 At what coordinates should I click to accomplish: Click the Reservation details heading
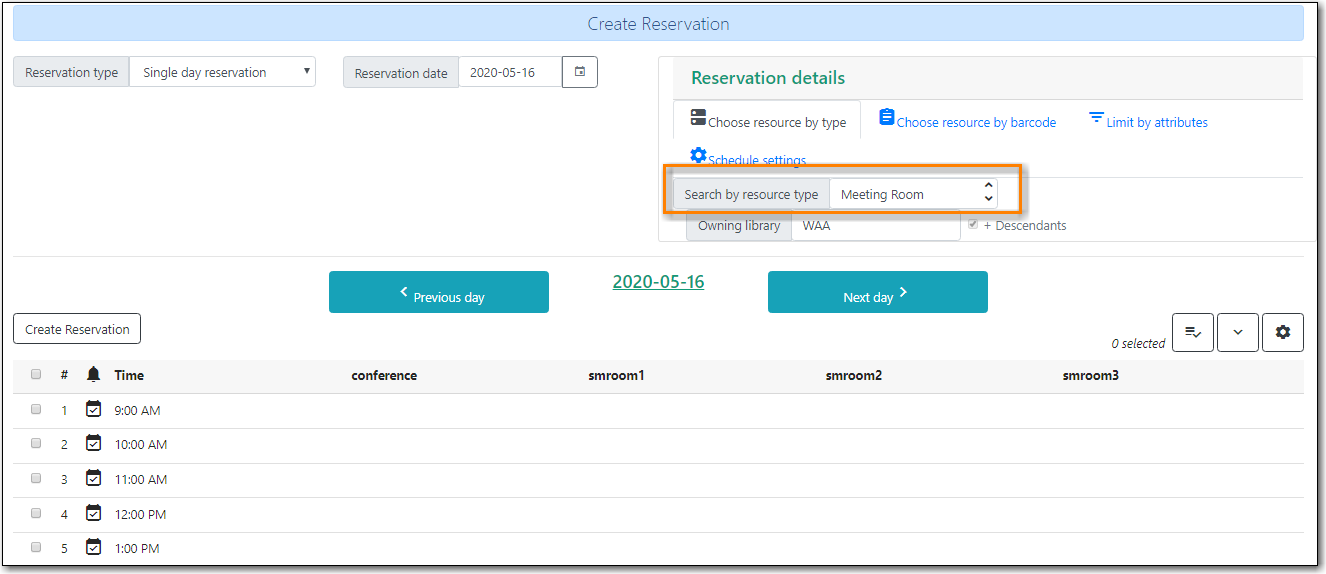[768, 78]
